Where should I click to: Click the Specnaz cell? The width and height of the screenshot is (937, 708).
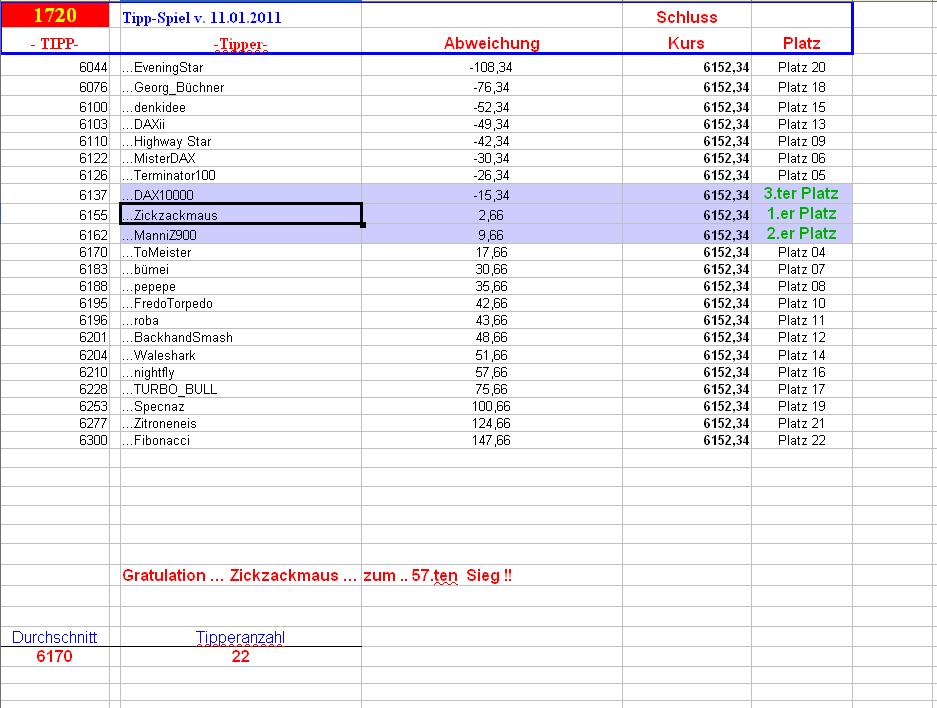coord(241,406)
